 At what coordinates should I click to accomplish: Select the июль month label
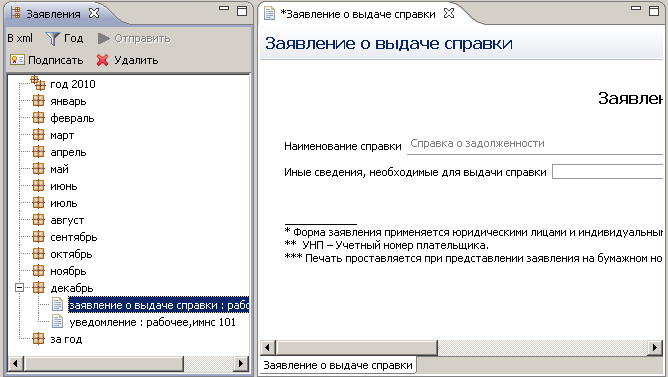coord(63,203)
